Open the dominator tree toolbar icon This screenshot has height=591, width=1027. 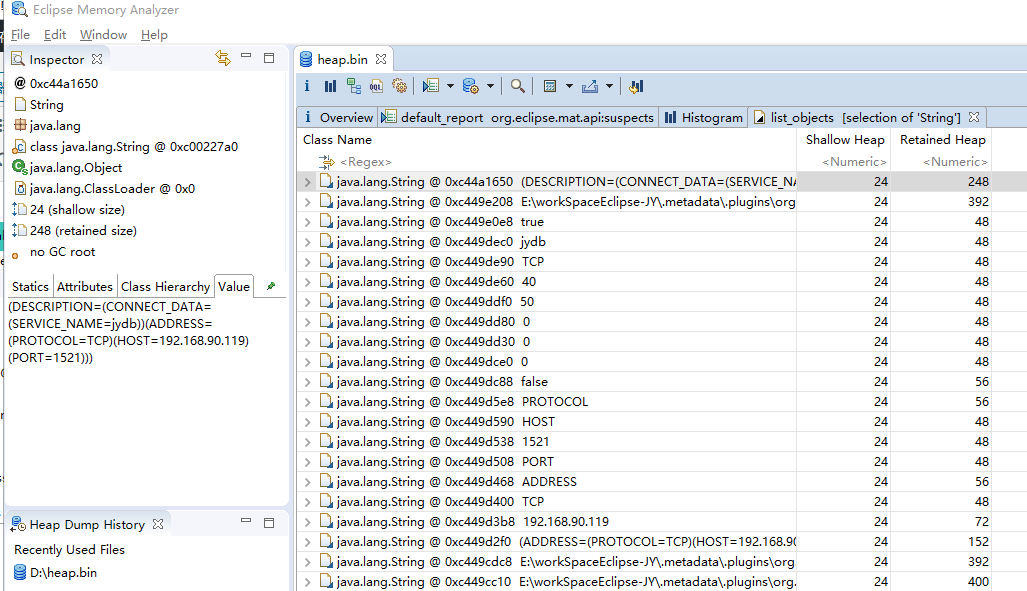pyautogui.click(x=354, y=86)
